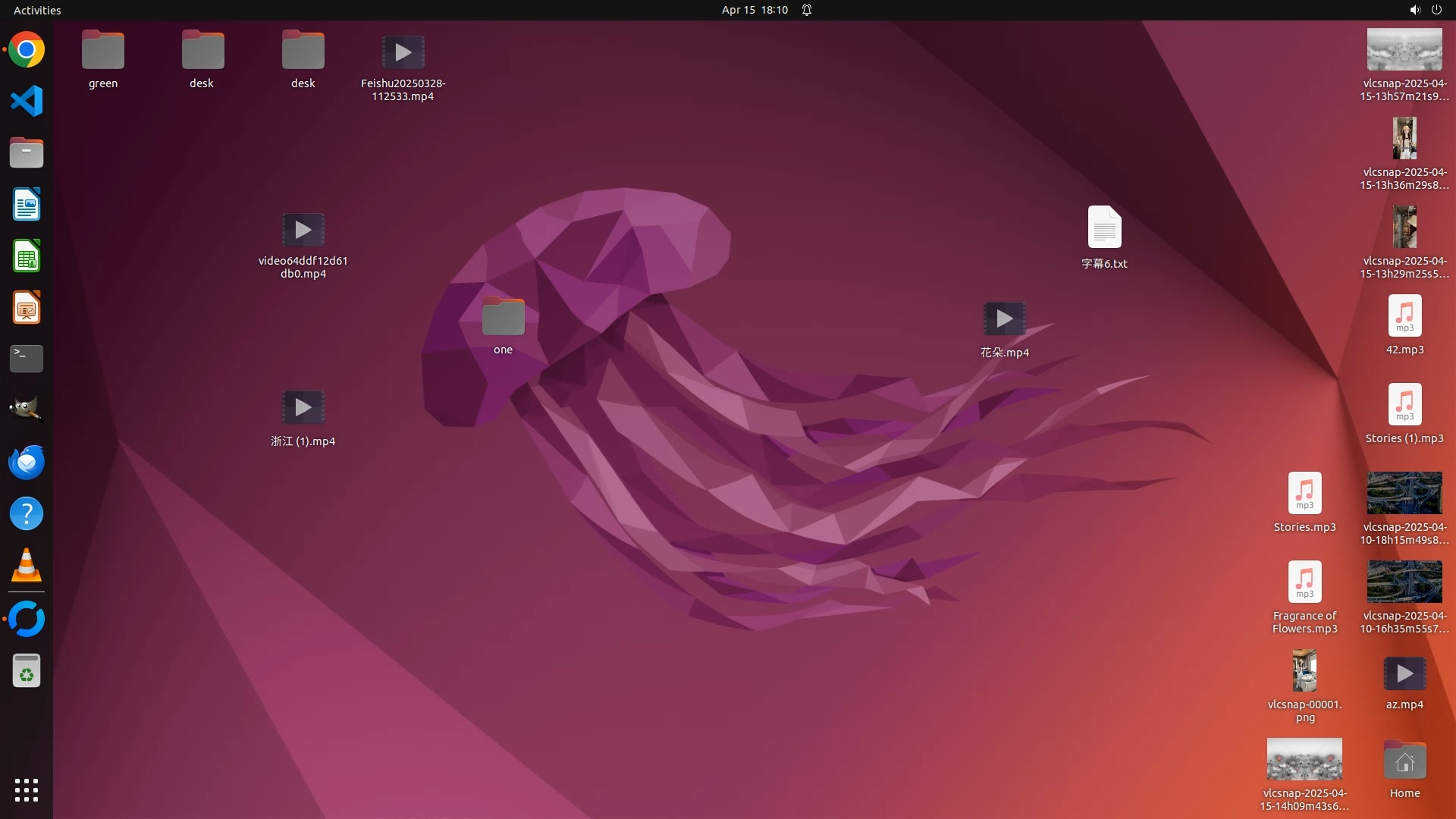This screenshot has height=819, width=1456.
Task: Select the vlcsnap-00001.png thumbnail
Action: pyautogui.click(x=1304, y=671)
